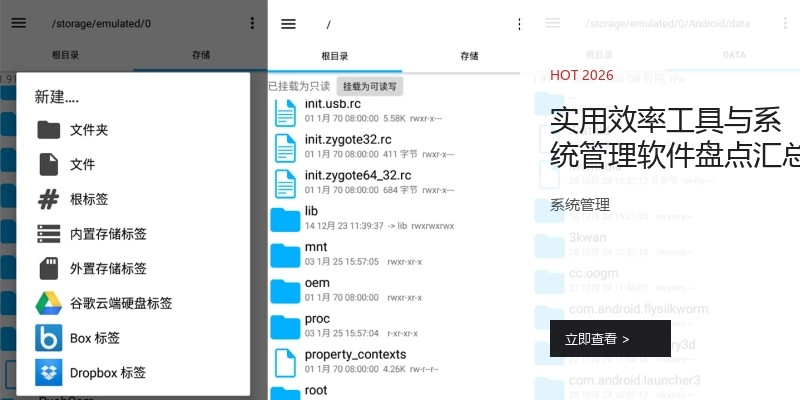The height and width of the screenshot is (400, 800).
Task: Click the document icon of init.zygote64_32.rc
Action: [x=285, y=184]
